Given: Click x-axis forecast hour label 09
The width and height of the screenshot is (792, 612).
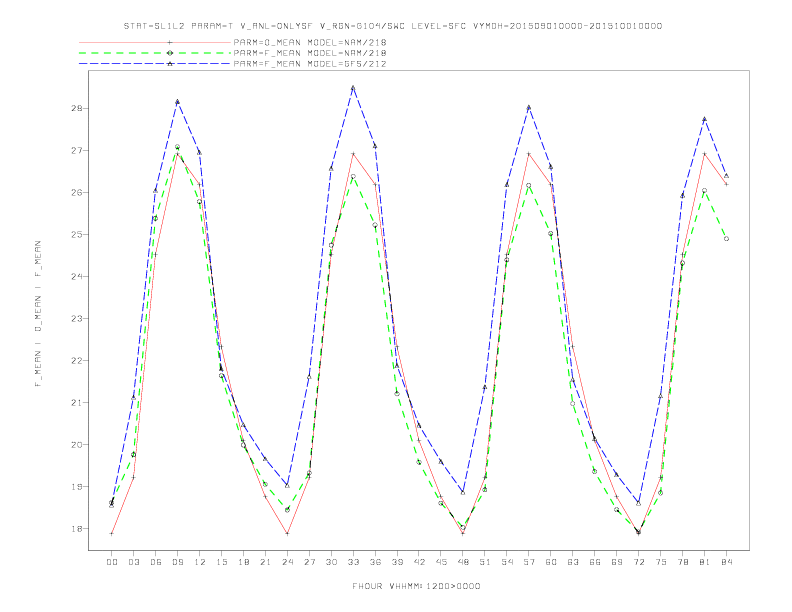Looking at the screenshot, I should pos(177,562).
